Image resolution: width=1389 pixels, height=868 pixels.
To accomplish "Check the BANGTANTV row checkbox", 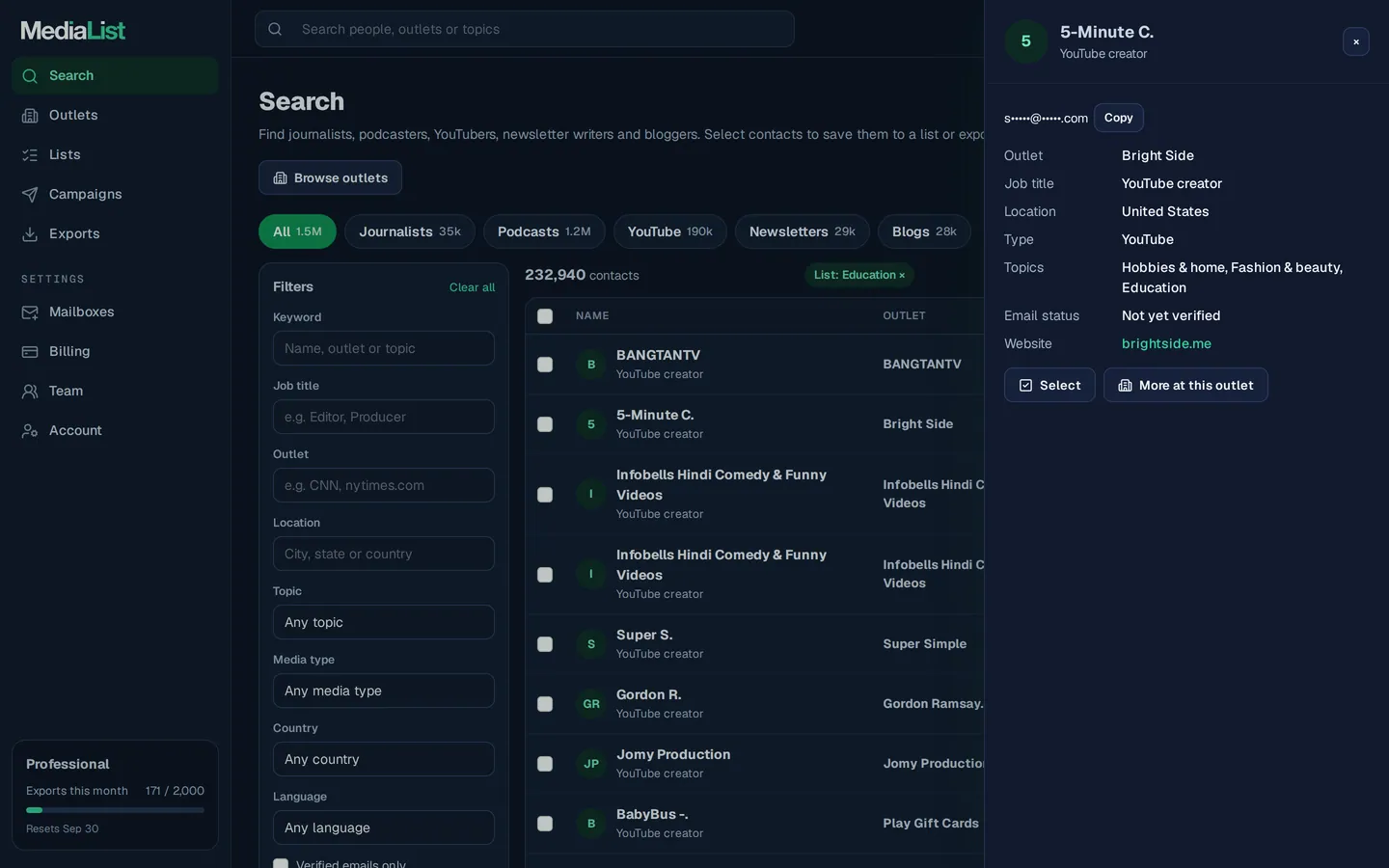I will (x=545, y=365).
